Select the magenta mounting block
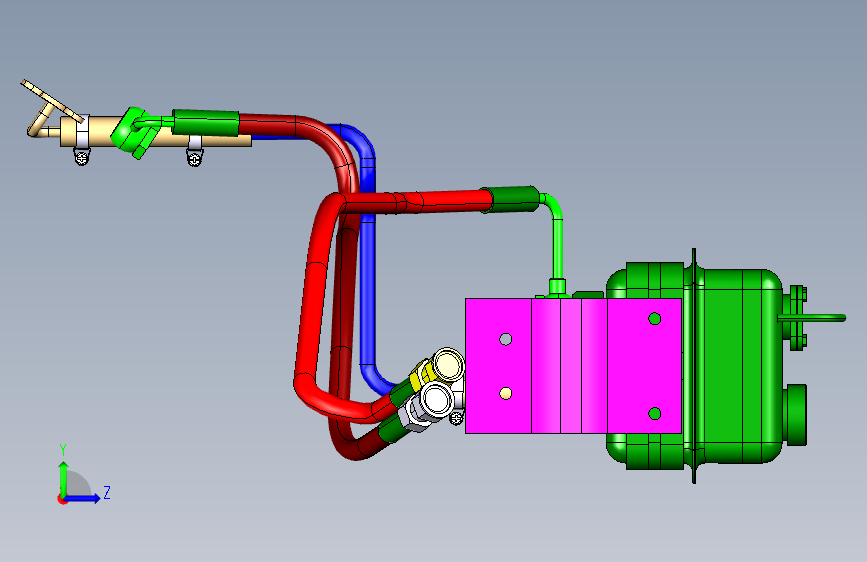The height and width of the screenshot is (562, 867). click(x=573, y=366)
